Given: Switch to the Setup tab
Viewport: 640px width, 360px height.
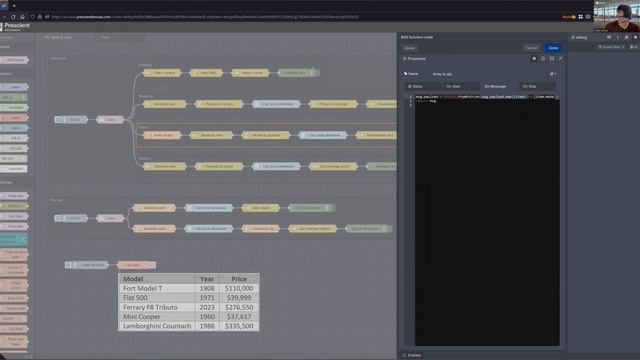Looking at the screenshot, I should (423, 87).
